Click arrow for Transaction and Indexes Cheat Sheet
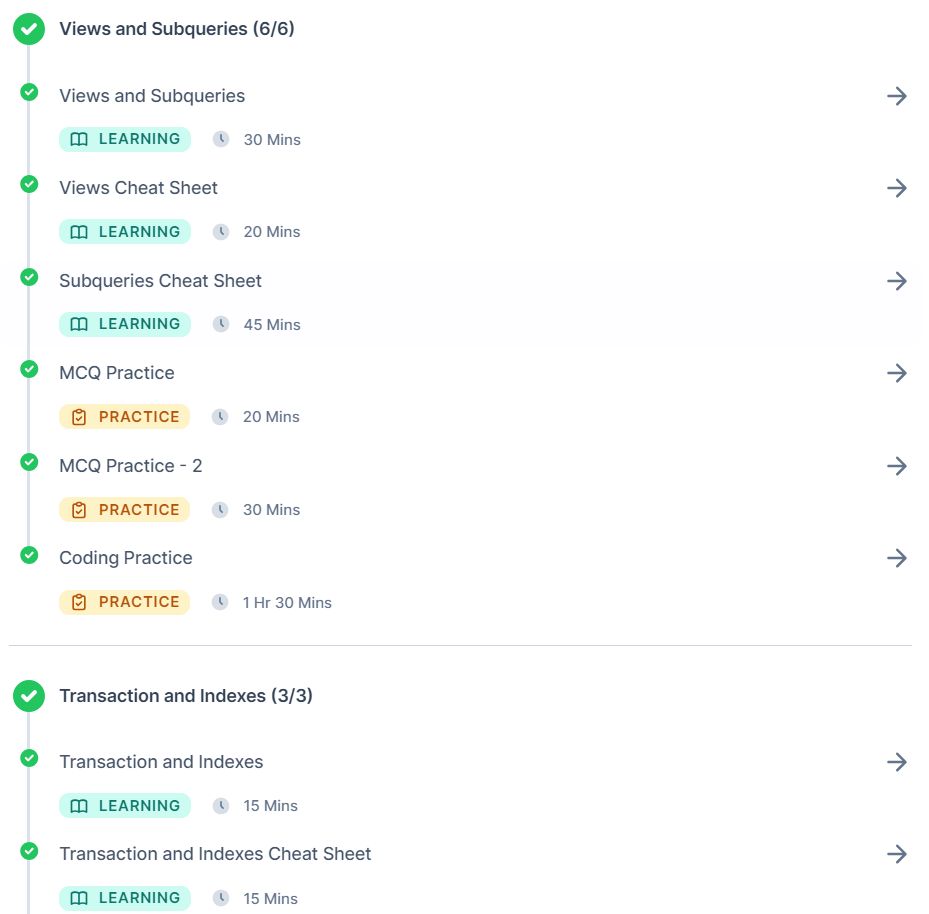Viewport: 929px width, 914px height. click(x=896, y=854)
